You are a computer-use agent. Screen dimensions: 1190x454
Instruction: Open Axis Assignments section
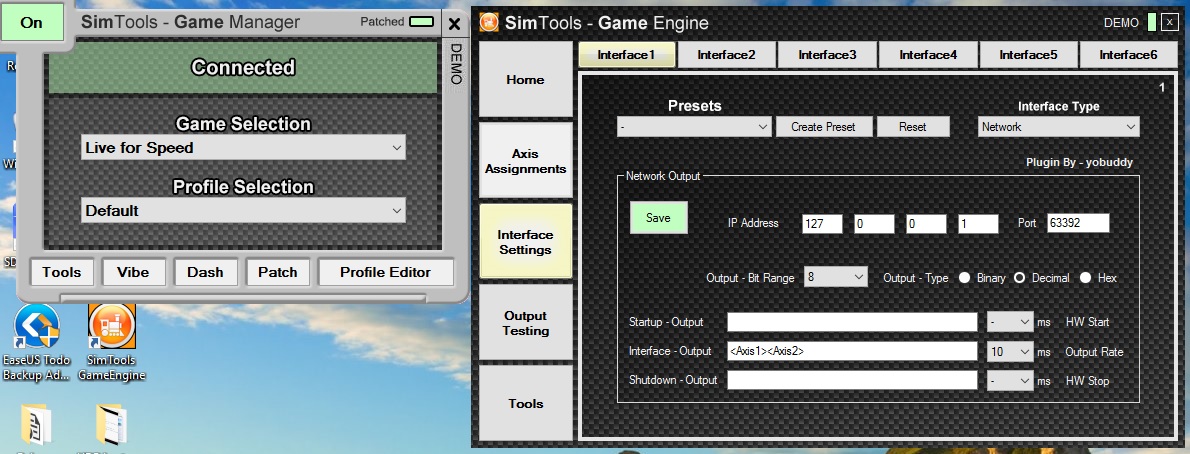[x=525, y=161]
